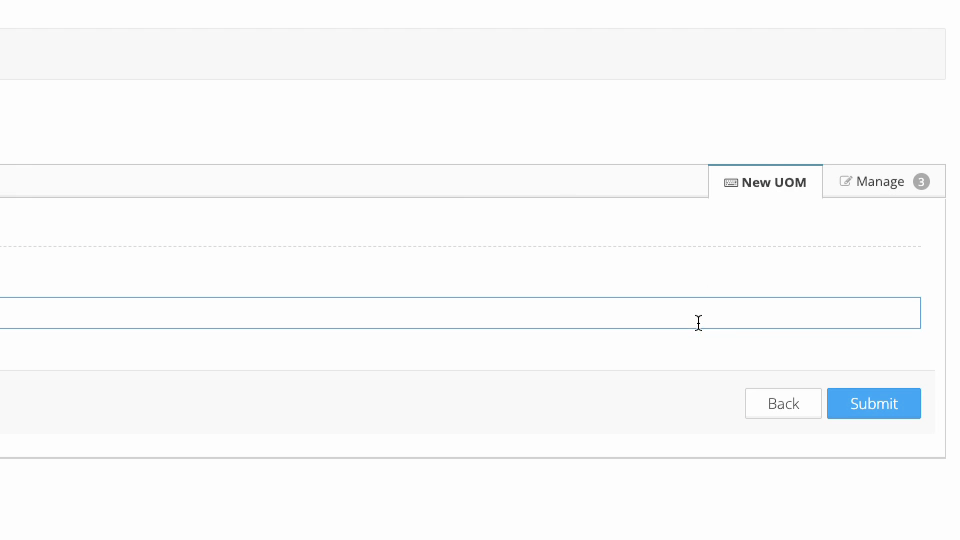Focus the blue-outlined text input field

tap(460, 313)
